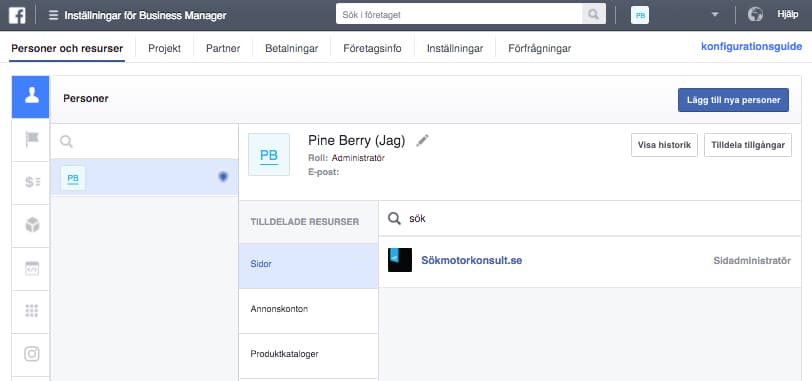812x381 pixels.
Task: Open the Hjälp help menu
Action: pyautogui.click(x=788, y=14)
